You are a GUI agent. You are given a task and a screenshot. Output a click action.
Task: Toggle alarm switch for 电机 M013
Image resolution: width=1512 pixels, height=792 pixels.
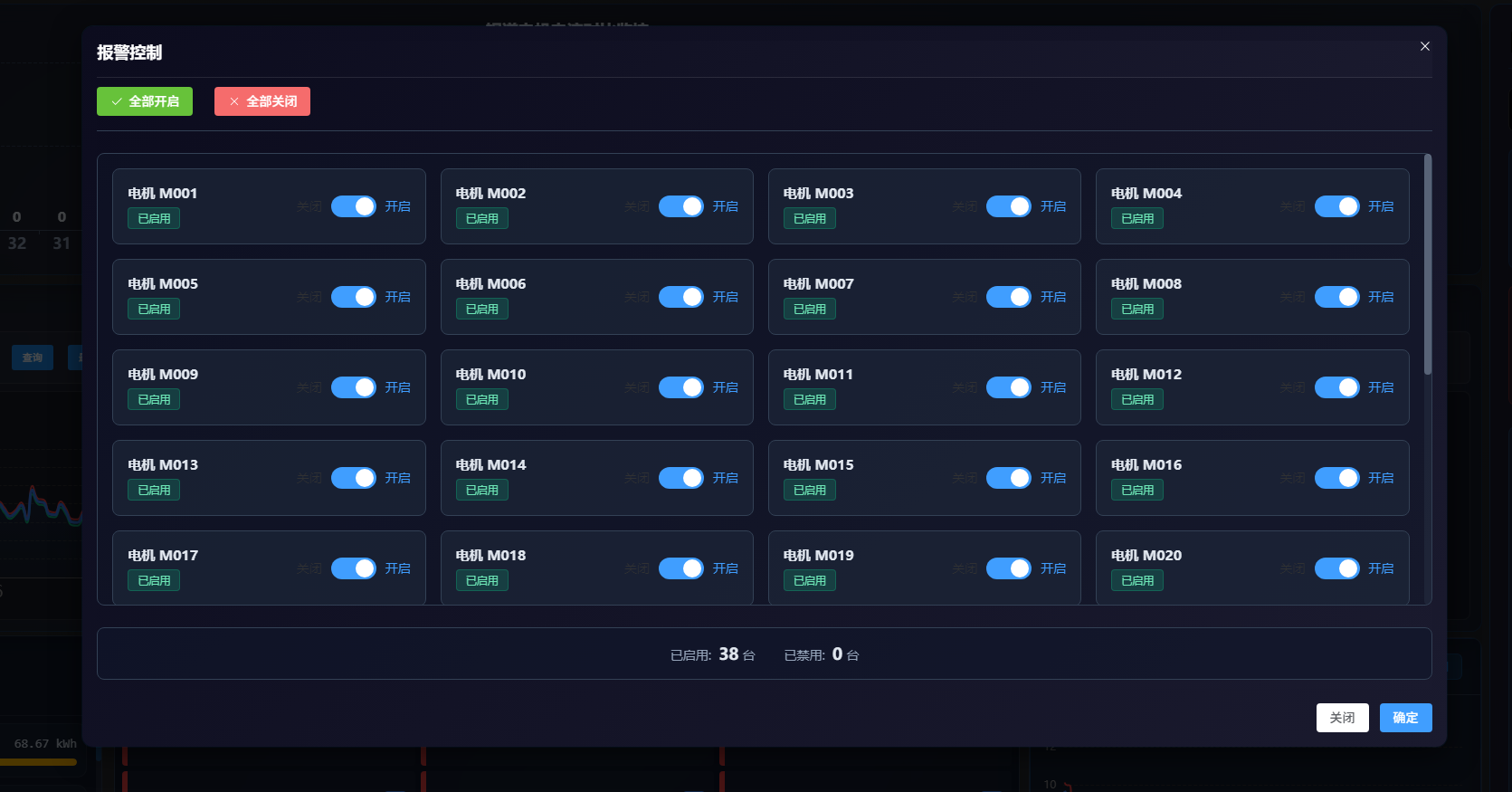(x=353, y=478)
